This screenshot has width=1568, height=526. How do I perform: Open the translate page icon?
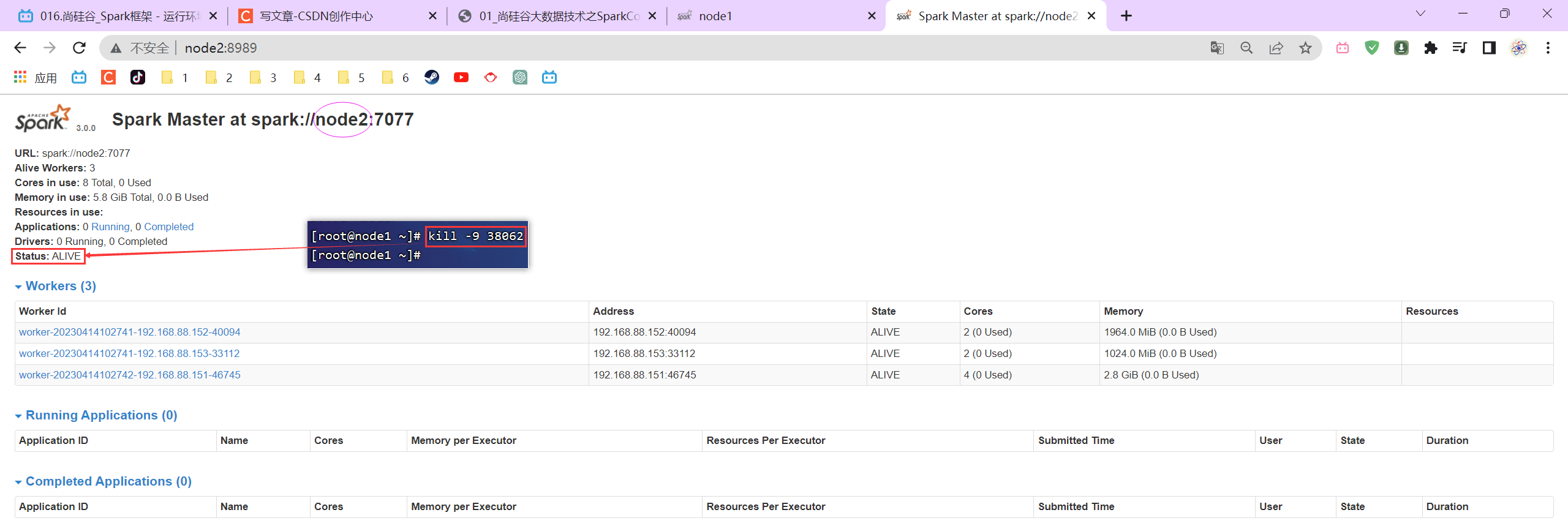point(1217,48)
